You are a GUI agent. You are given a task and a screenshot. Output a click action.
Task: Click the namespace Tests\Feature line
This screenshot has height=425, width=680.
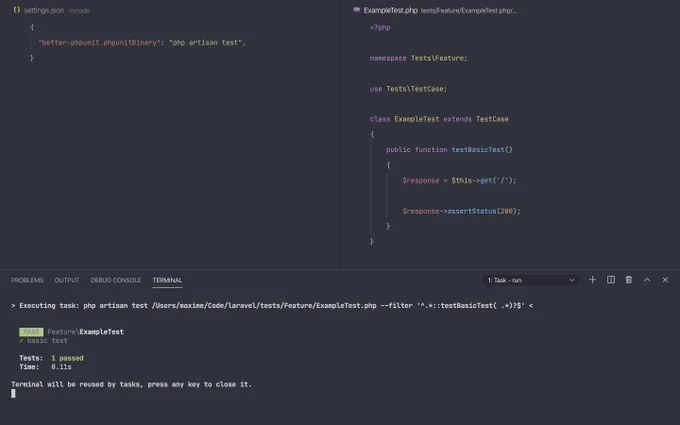pos(418,58)
